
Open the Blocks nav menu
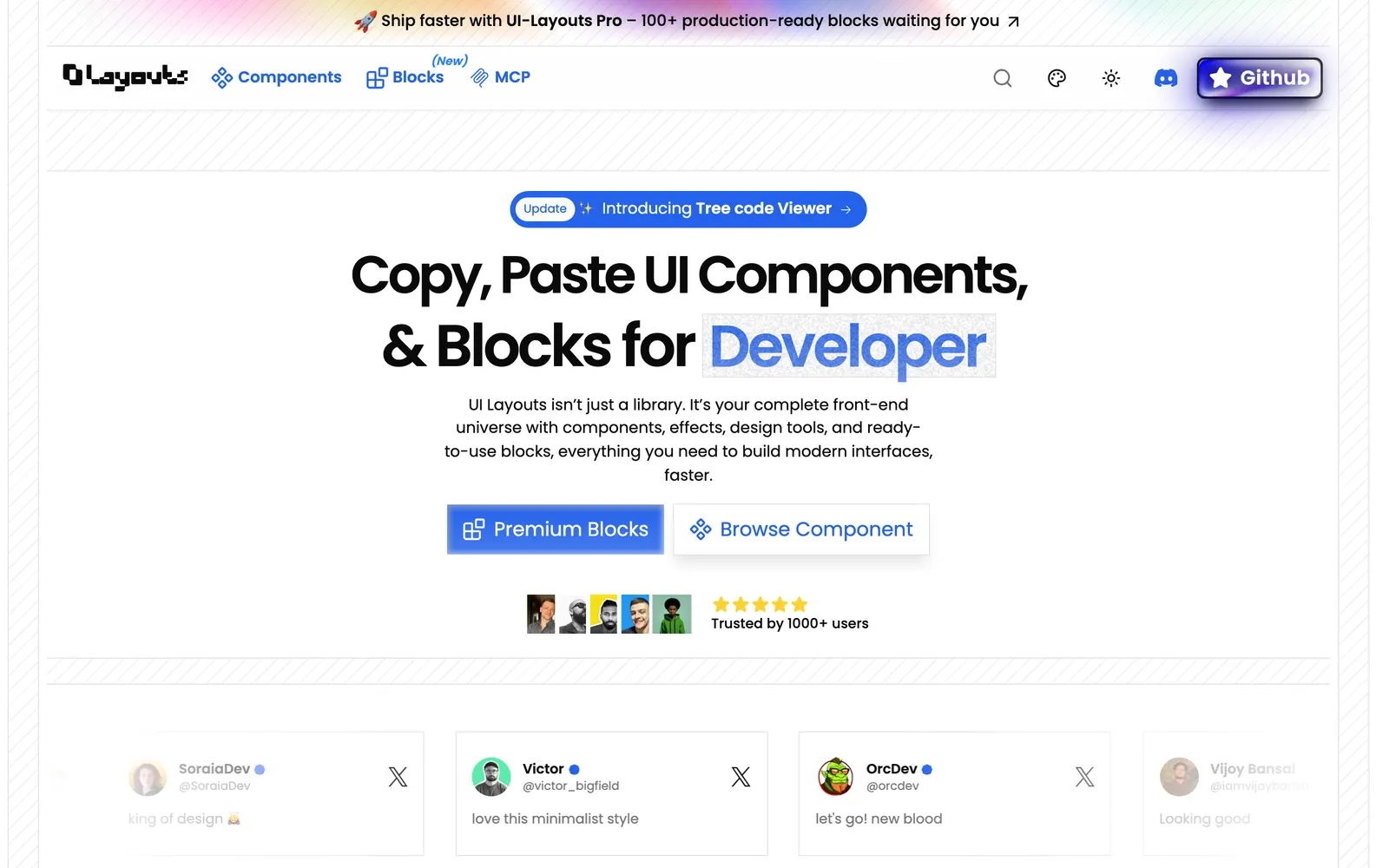tap(405, 77)
